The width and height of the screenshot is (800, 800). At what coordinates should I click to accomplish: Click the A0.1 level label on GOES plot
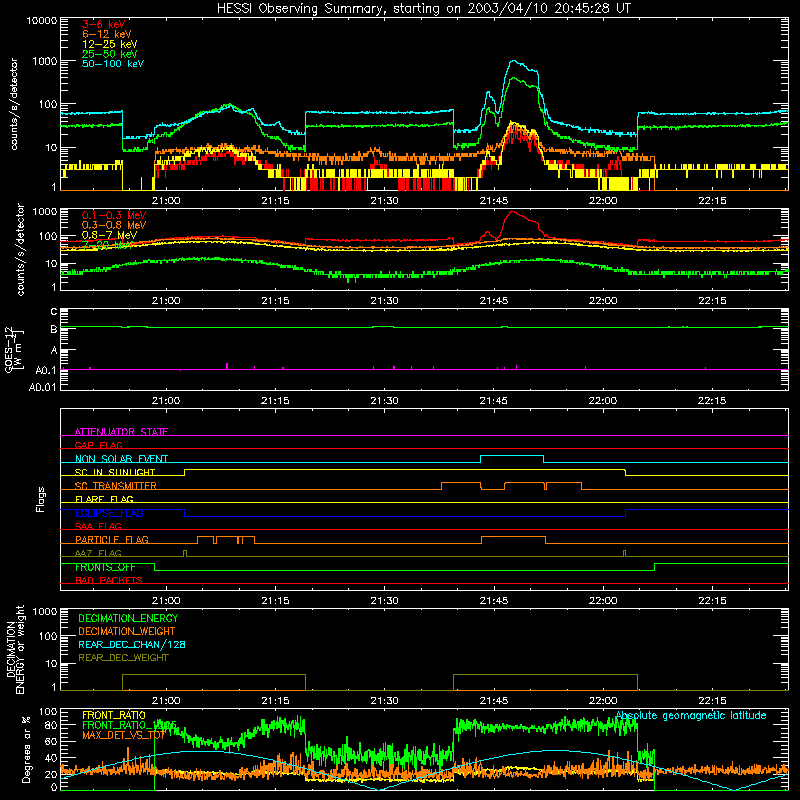pos(46,370)
